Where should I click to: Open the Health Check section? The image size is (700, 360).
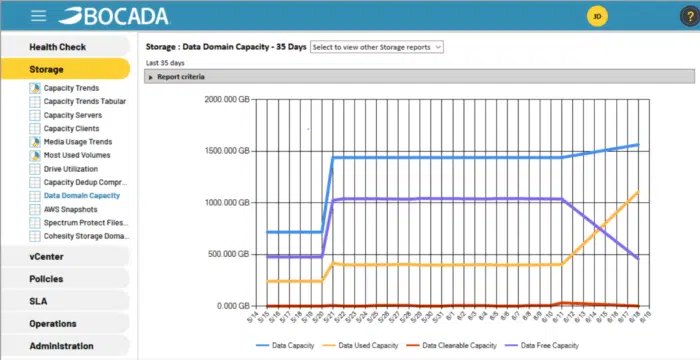tap(65, 47)
